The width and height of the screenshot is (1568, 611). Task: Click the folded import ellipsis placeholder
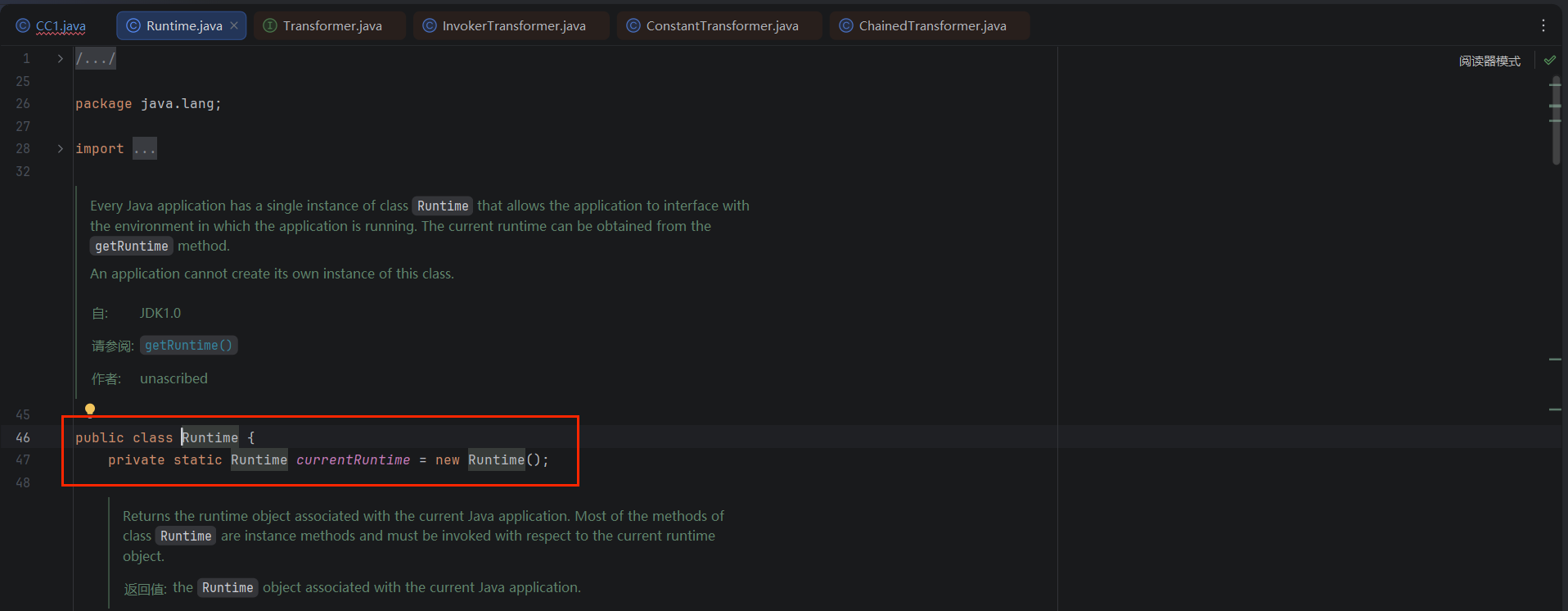(145, 148)
